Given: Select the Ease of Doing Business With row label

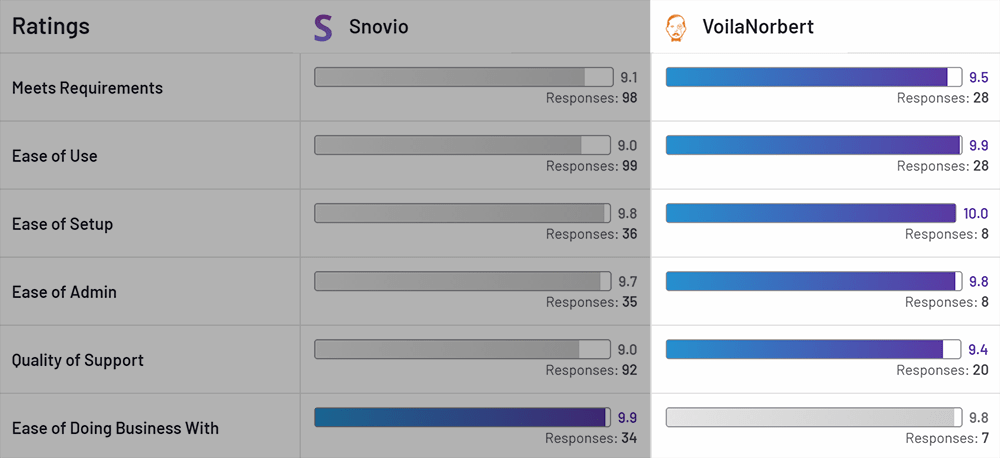Looking at the screenshot, I should point(115,428).
